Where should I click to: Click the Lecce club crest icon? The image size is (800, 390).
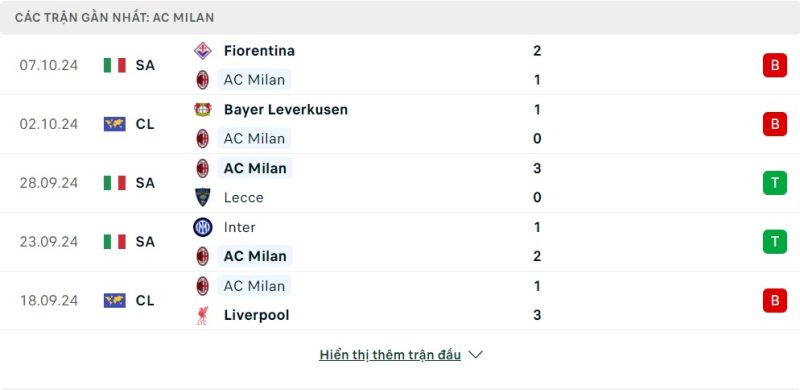(203, 198)
